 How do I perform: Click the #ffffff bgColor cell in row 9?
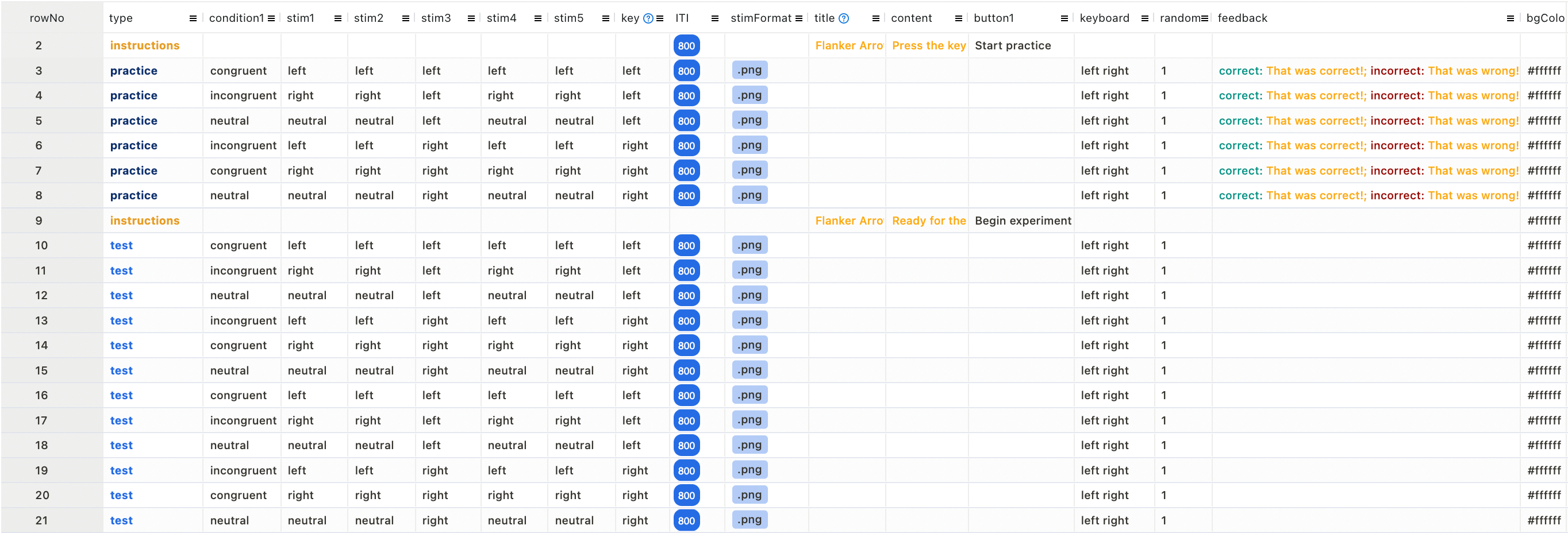pyautogui.click(x=1544, y=221)
